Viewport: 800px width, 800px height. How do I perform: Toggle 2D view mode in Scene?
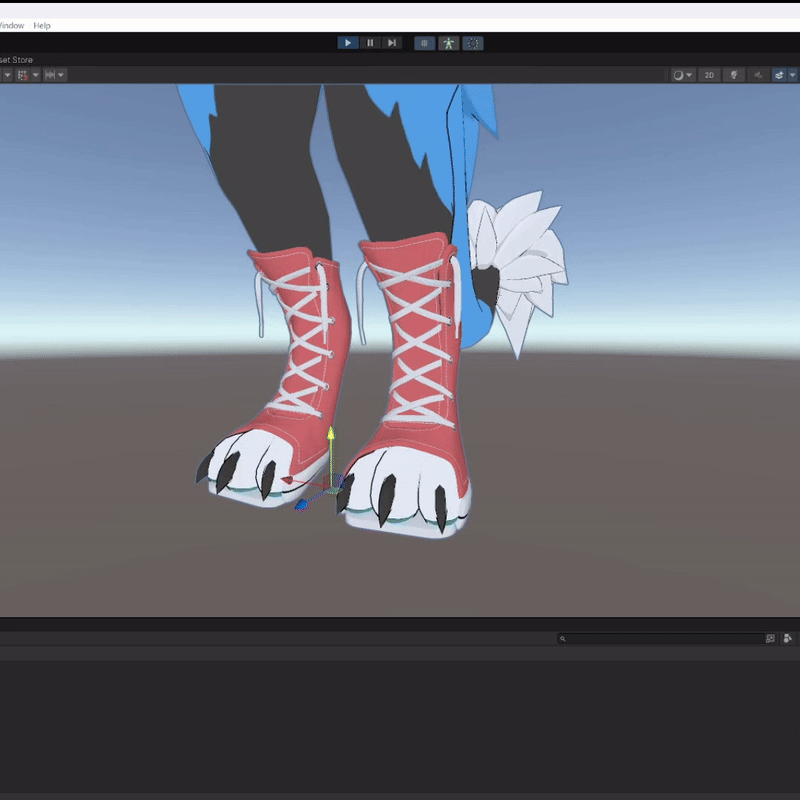(x=709, y=75)
